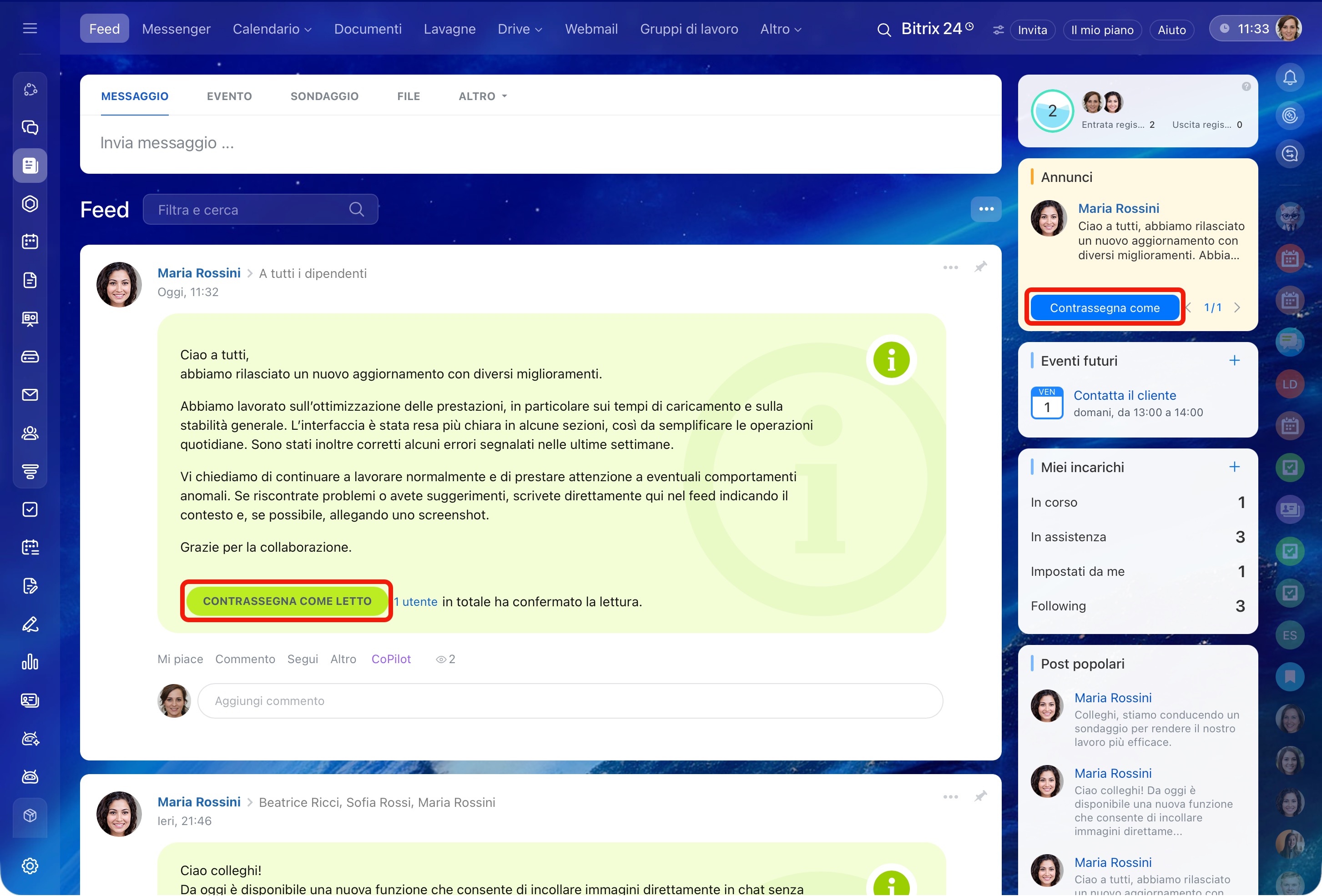Click the hamburger menu icon
This screenshot has height=896, width=1322.
30,29
